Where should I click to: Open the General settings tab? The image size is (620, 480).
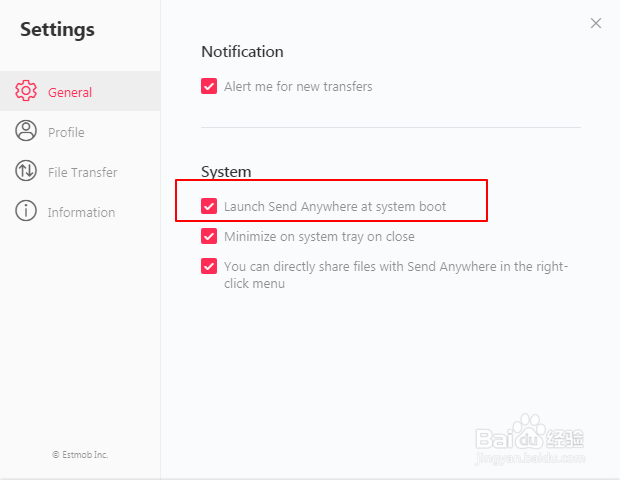70,92
